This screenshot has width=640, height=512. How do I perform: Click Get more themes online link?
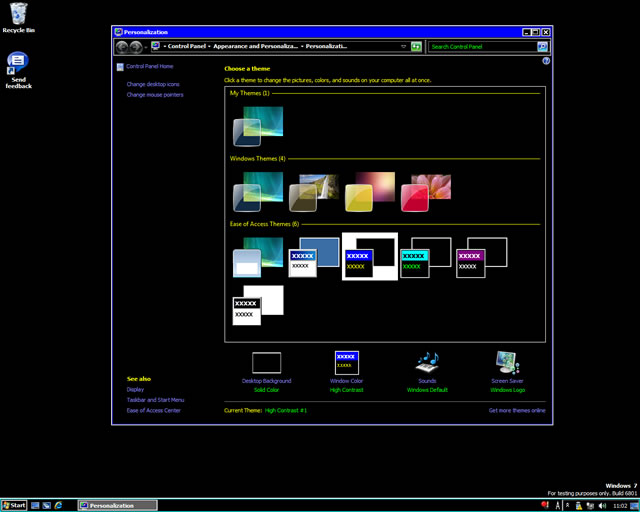tap(517, 411)
